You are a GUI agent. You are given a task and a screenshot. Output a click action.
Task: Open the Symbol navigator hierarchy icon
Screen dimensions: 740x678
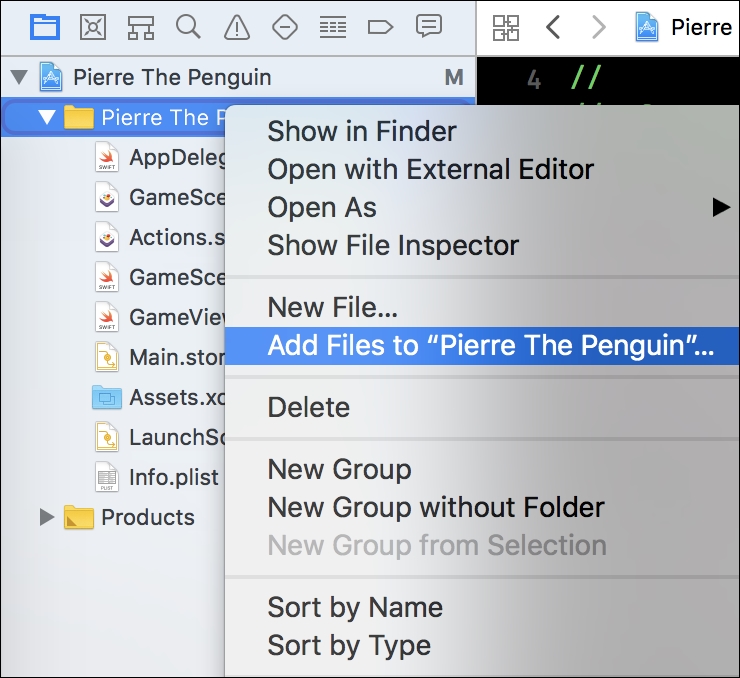tap(141, 27)
